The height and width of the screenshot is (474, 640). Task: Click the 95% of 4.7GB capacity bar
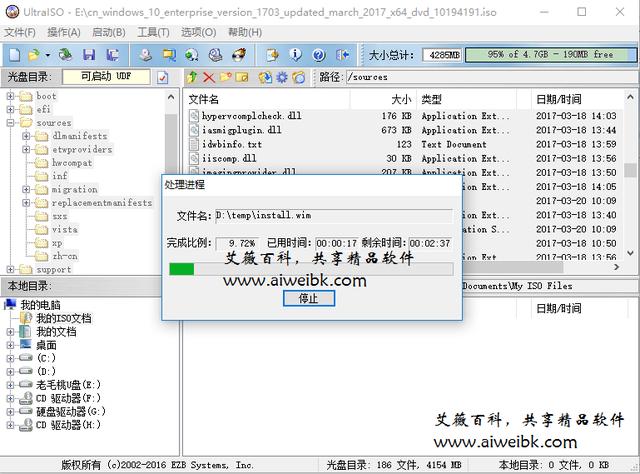550,55
